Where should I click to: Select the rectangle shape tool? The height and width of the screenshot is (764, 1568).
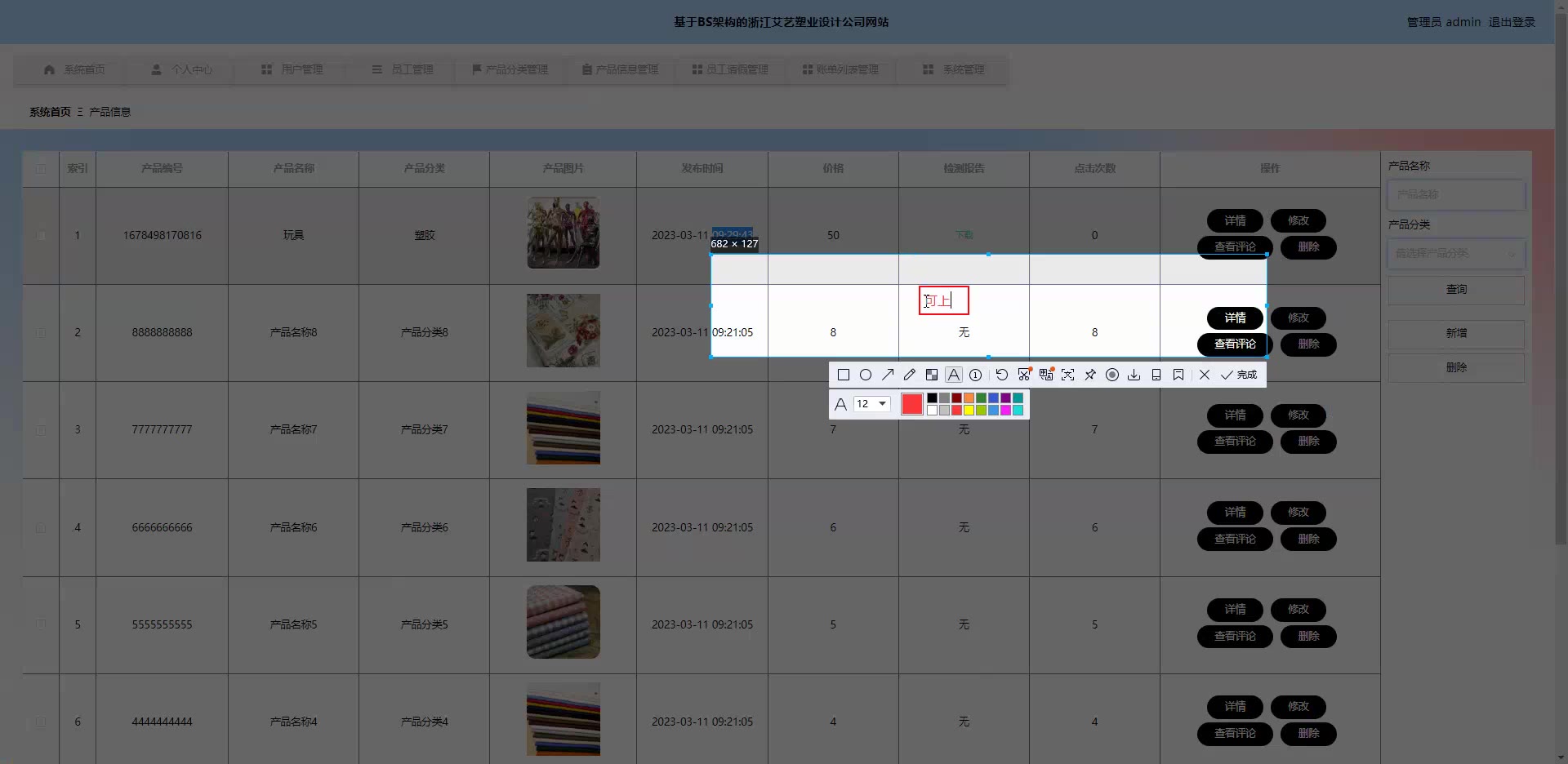(x=844, y=375)
